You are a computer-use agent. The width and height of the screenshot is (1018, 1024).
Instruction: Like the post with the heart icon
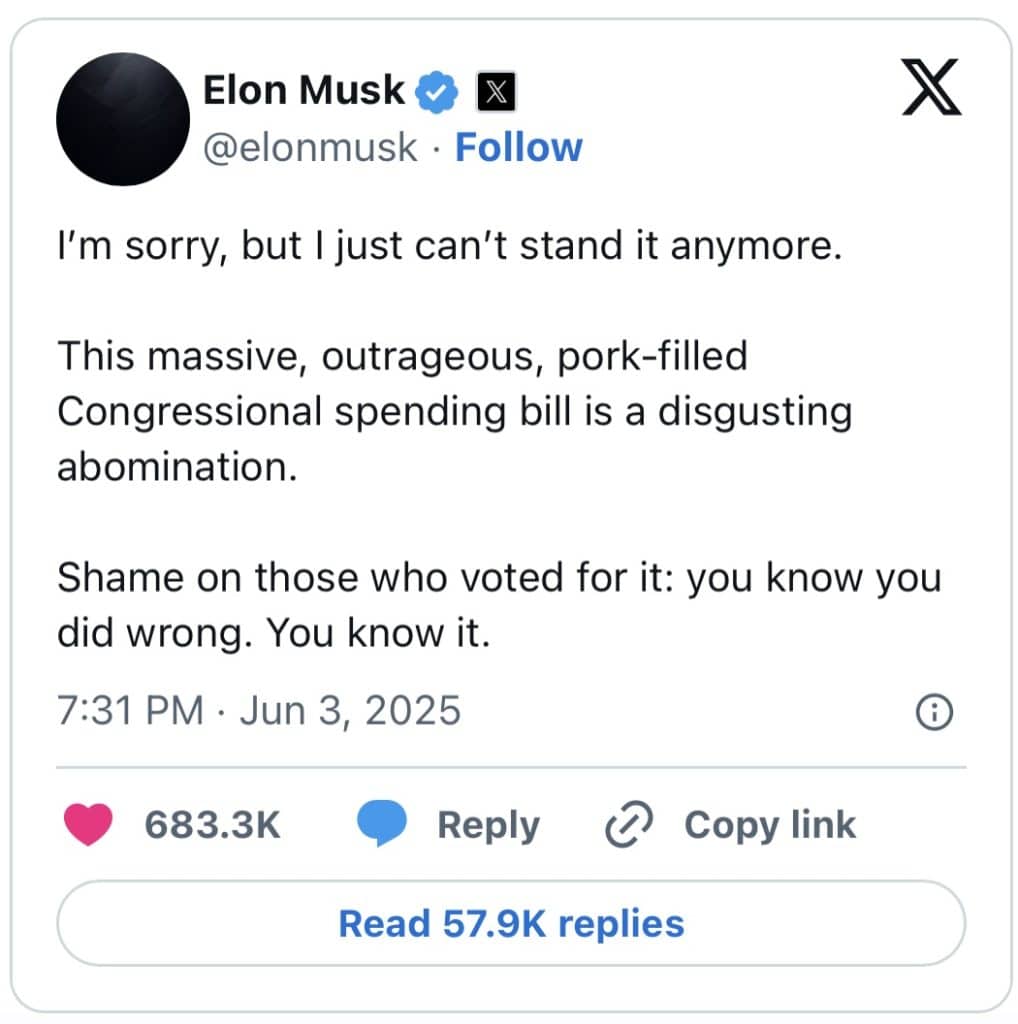88,825
